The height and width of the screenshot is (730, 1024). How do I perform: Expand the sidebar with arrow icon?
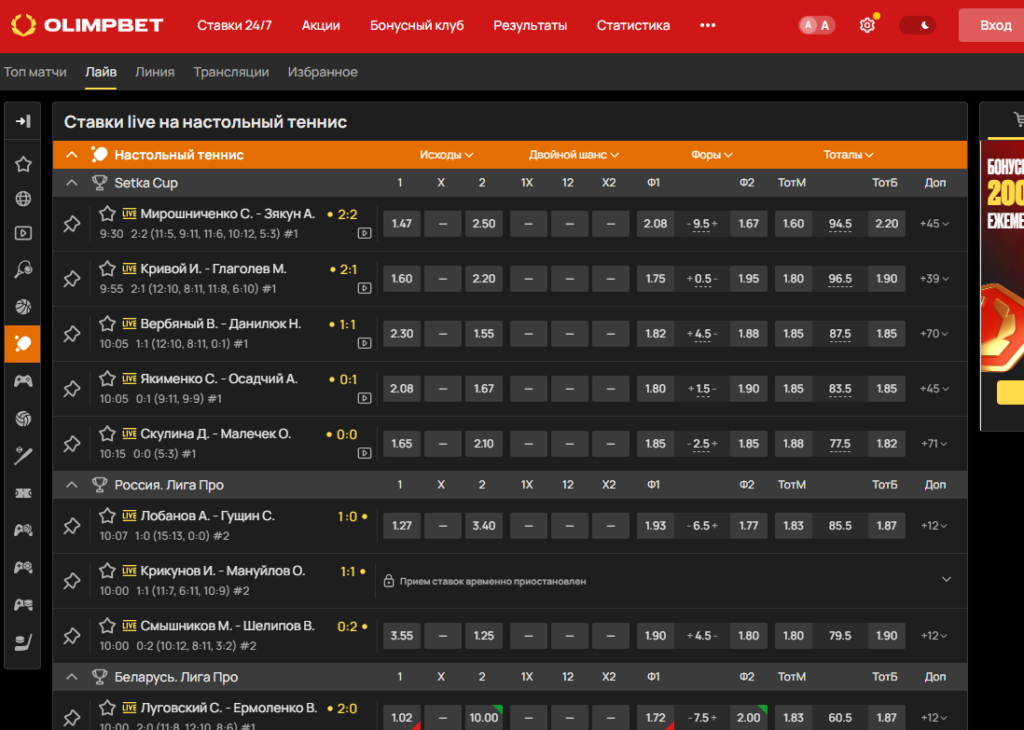pos(23,121)
